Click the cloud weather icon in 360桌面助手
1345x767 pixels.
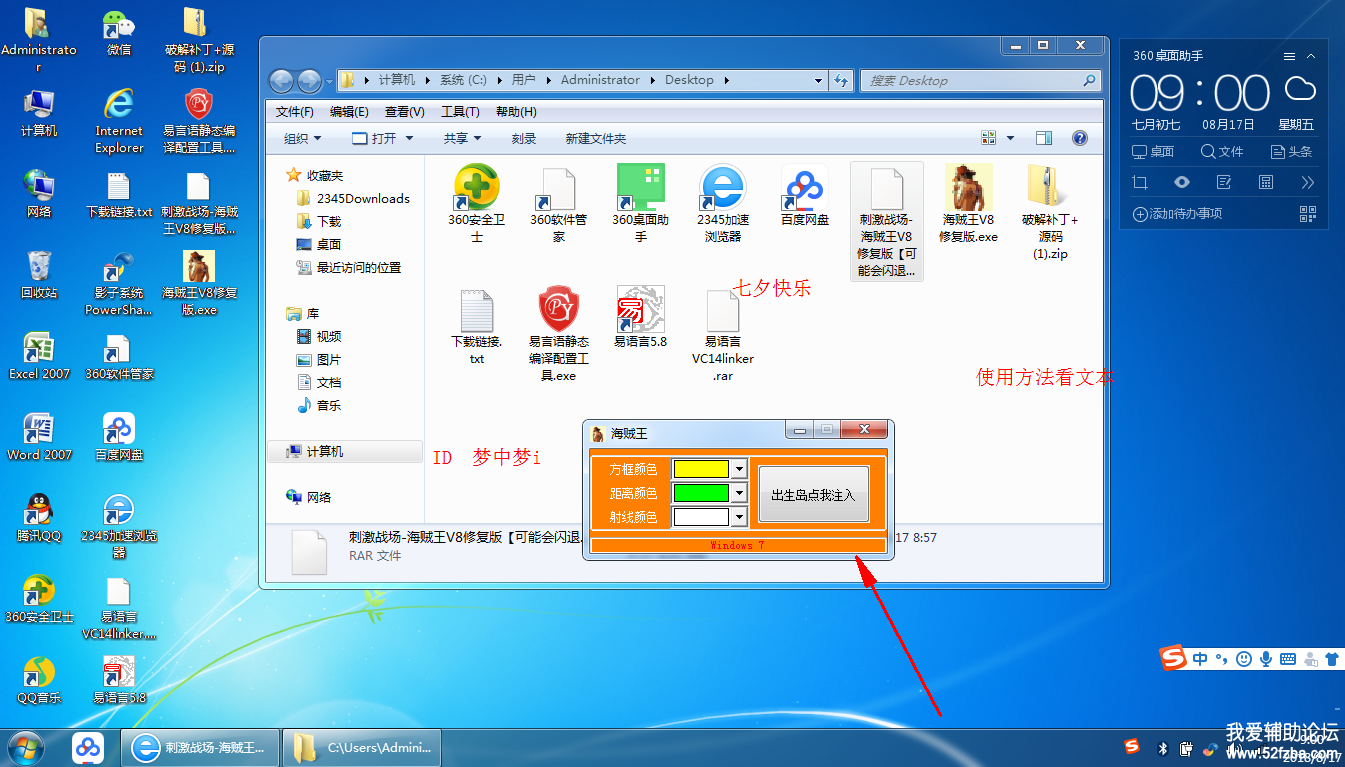pos(1300,90)
